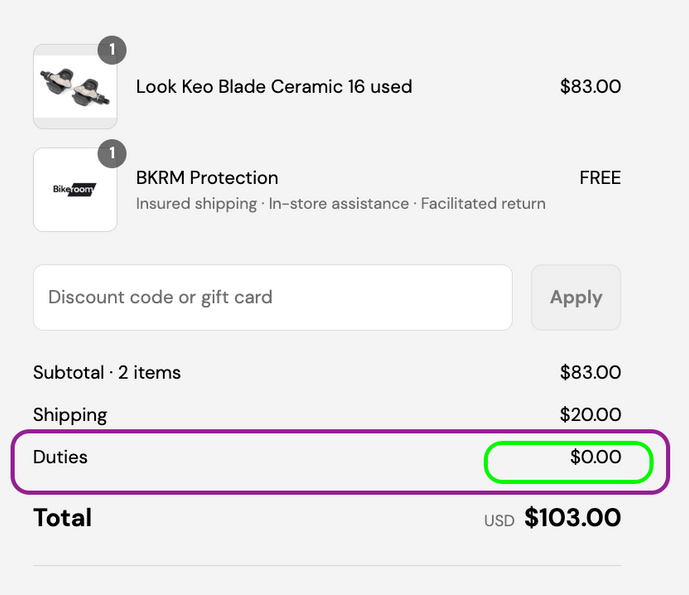This screenshot has height=595, width=689.
Task: Click the Look Keo pedals product thumbnail
Action: (x=75, y=87)
